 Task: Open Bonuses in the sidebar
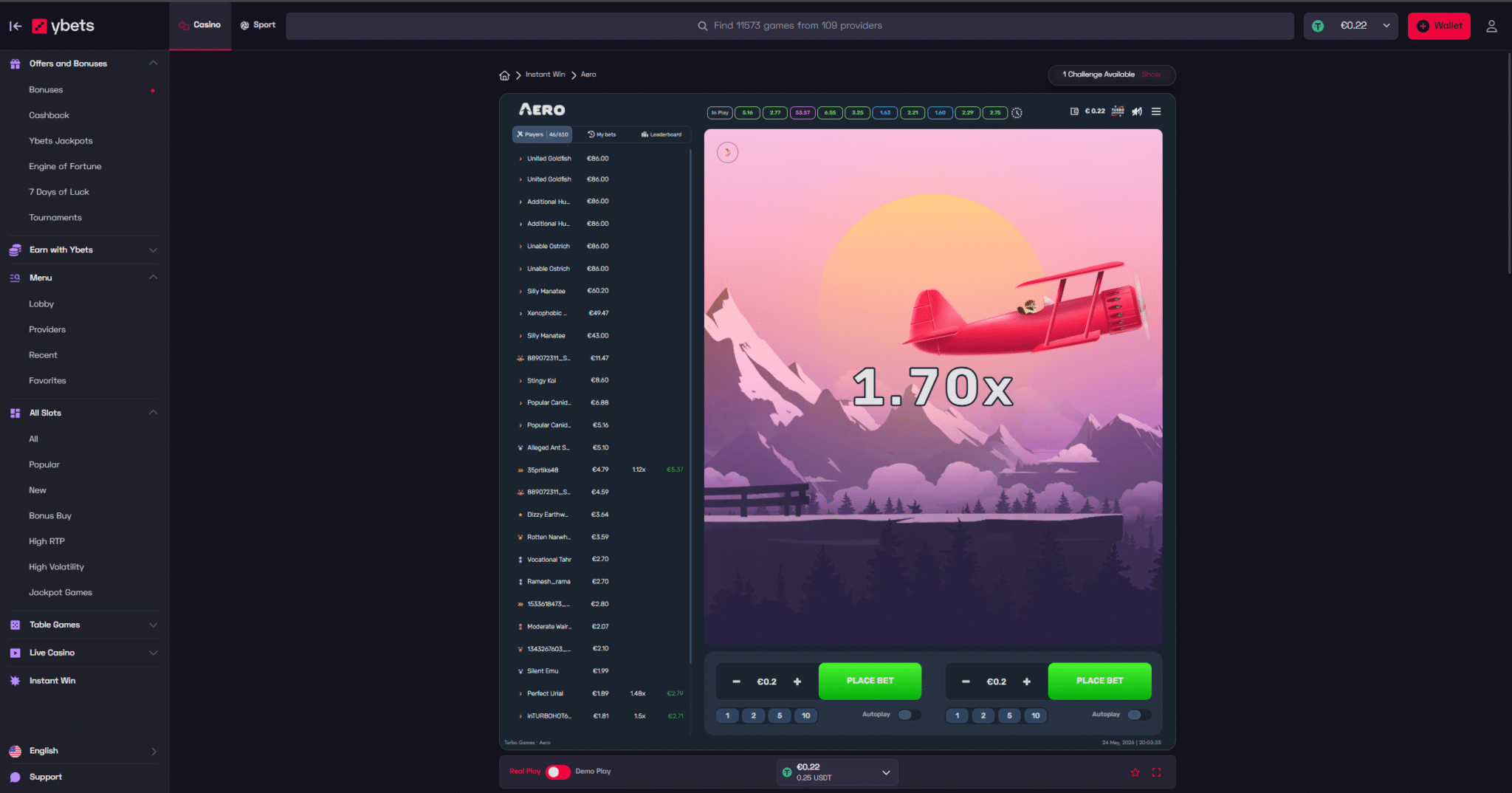click(46, 90)
